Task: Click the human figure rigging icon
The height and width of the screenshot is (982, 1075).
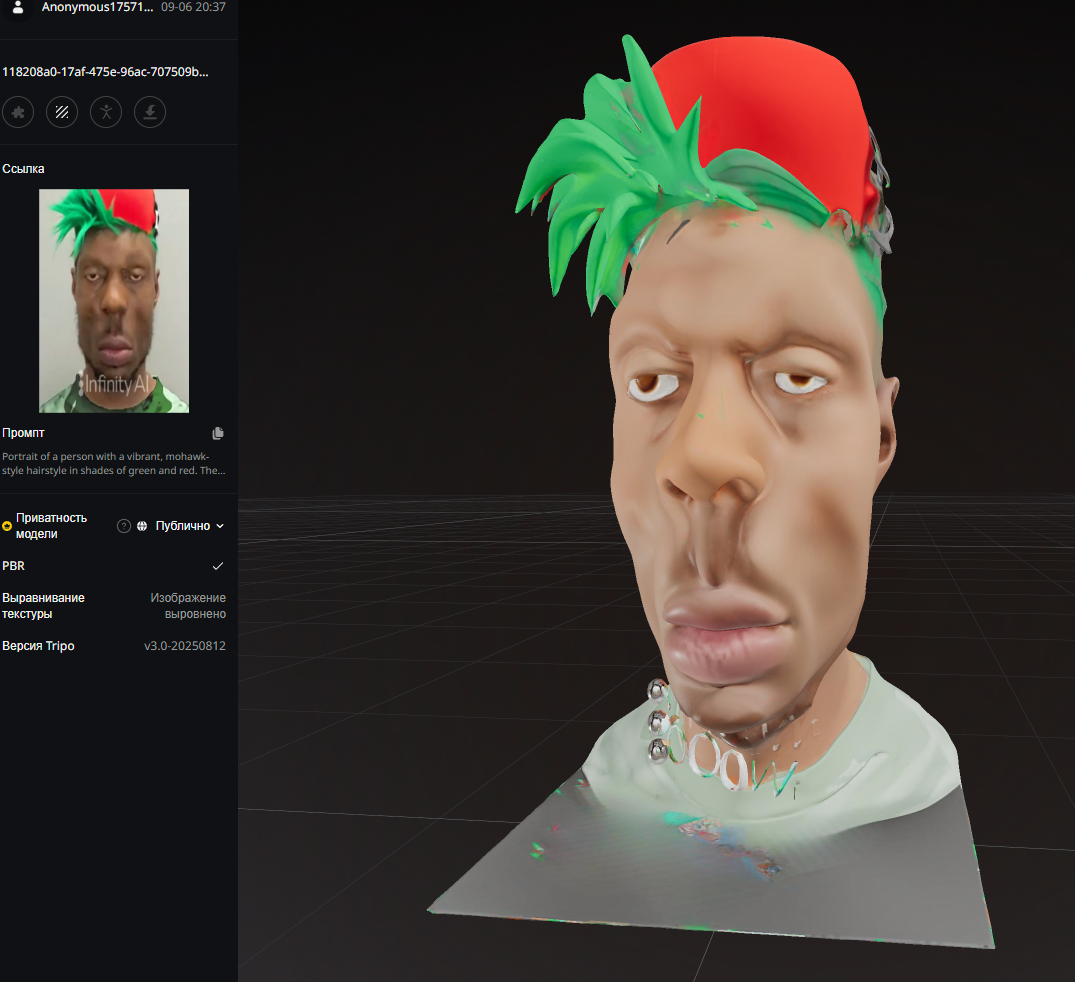Action: pyautogui.click(x=106, y=112)
